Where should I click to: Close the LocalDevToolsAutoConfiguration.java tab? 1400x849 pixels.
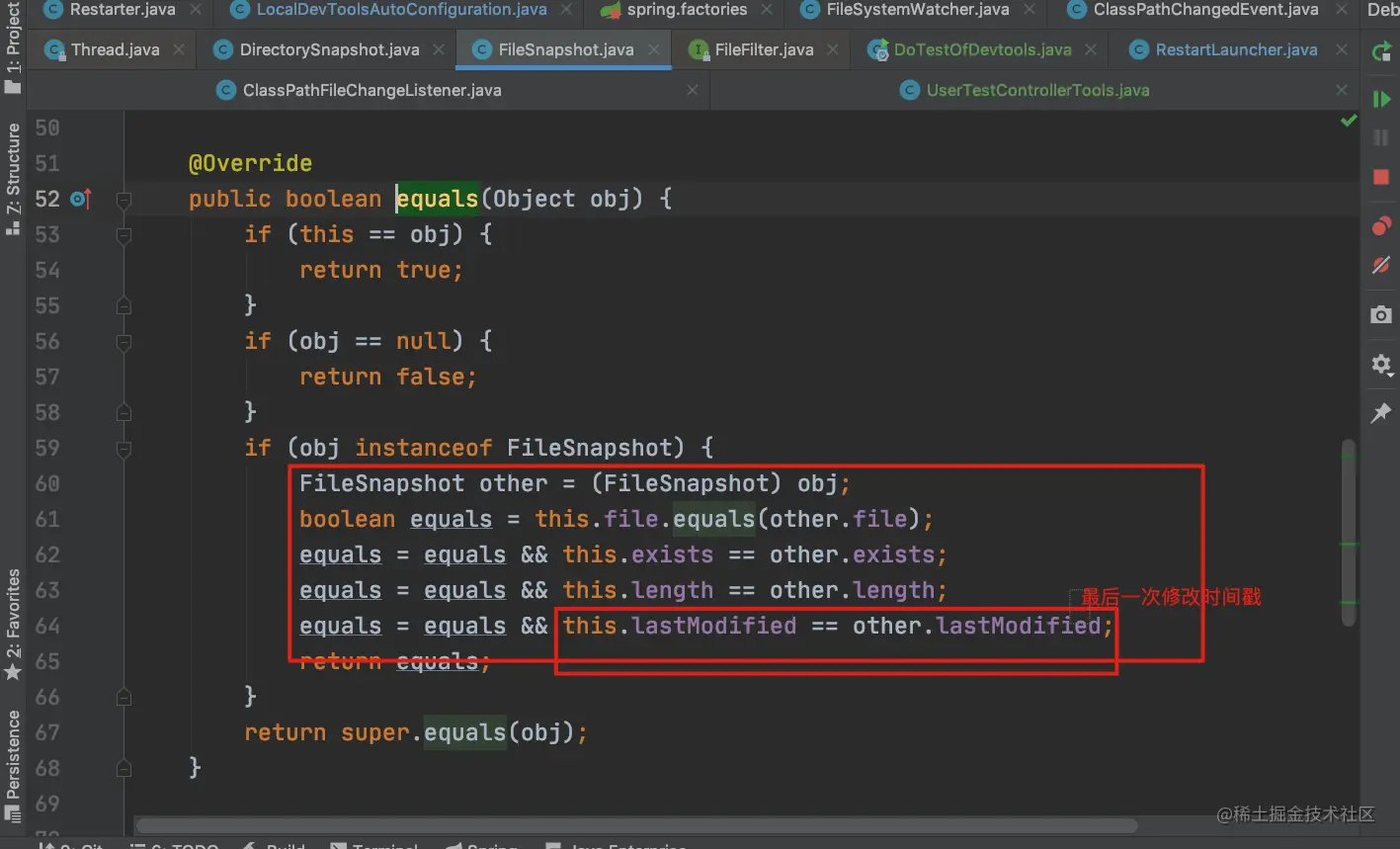click(566, 10)
